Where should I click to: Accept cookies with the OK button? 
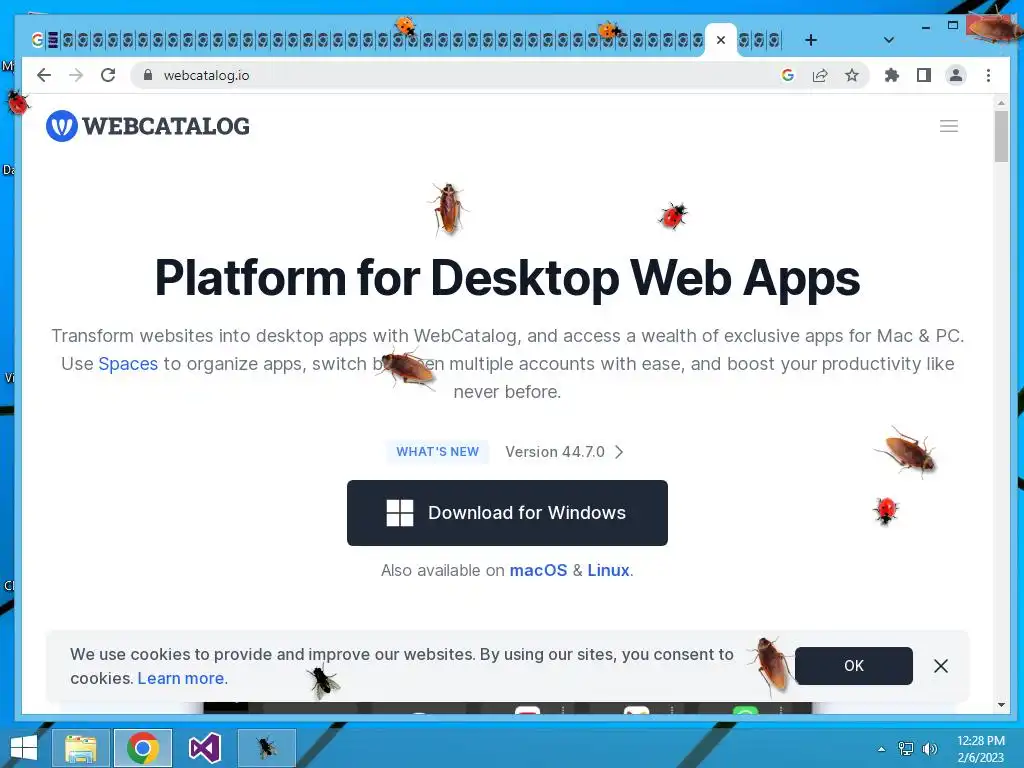point(854,665)
